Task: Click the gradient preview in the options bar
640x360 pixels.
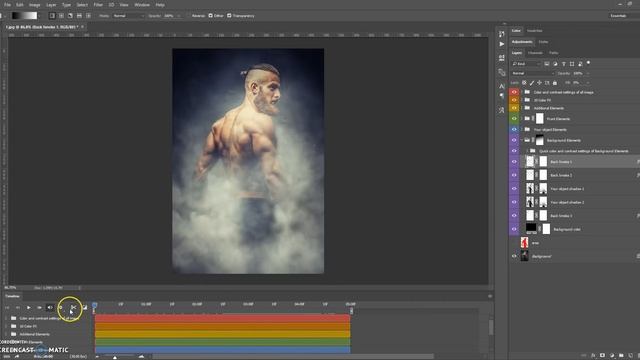Action: point(24,16)
